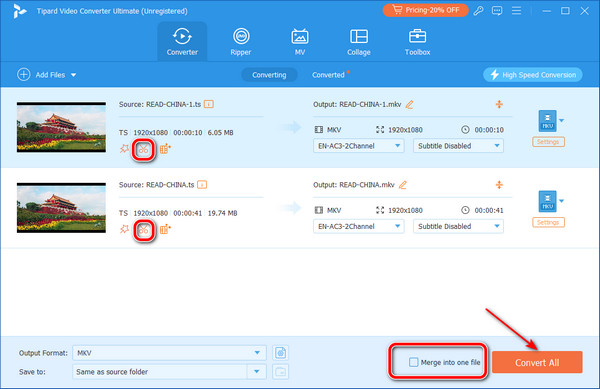Open the Output Format MKV dropdown
The width and height of the screenshot is (600, 389).
click(x=169, y=353)
